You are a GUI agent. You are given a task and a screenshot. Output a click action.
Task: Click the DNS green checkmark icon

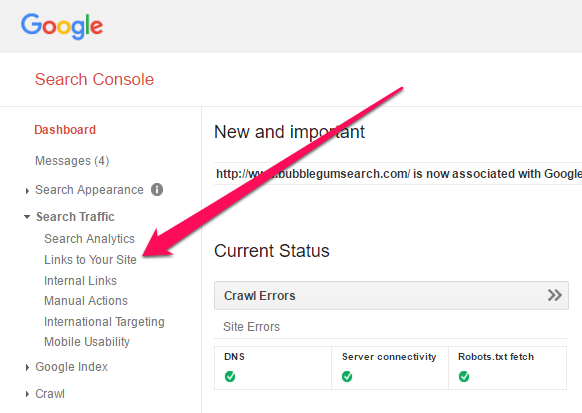tap(230, 377)
